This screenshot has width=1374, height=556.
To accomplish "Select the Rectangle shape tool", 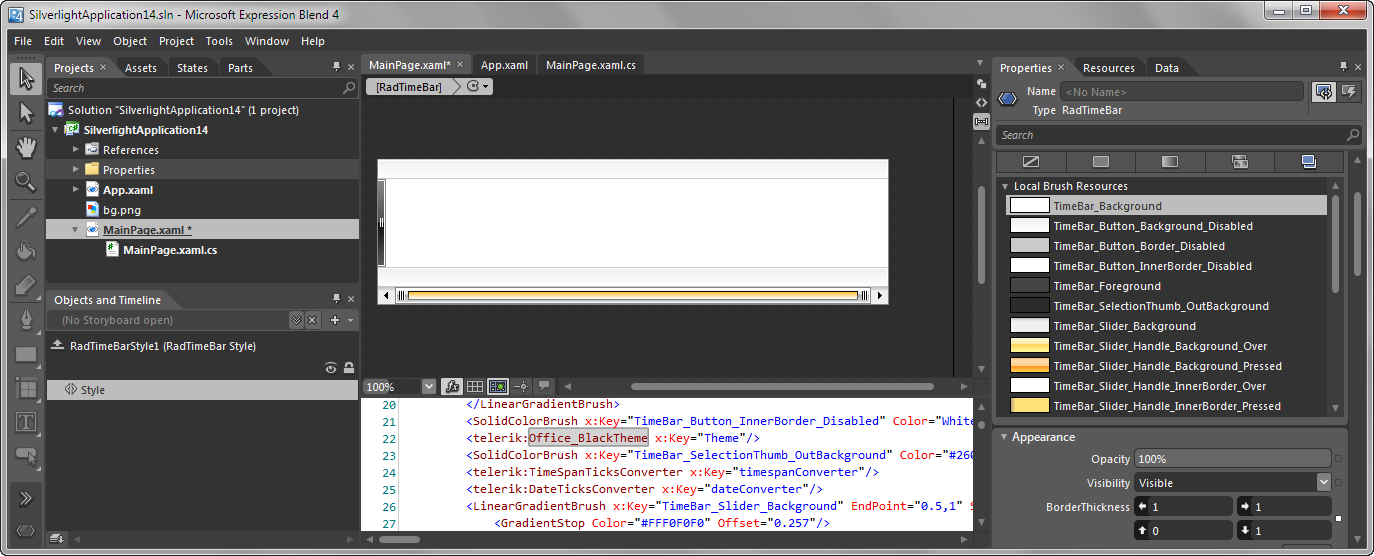I will (x=26, y=354).
